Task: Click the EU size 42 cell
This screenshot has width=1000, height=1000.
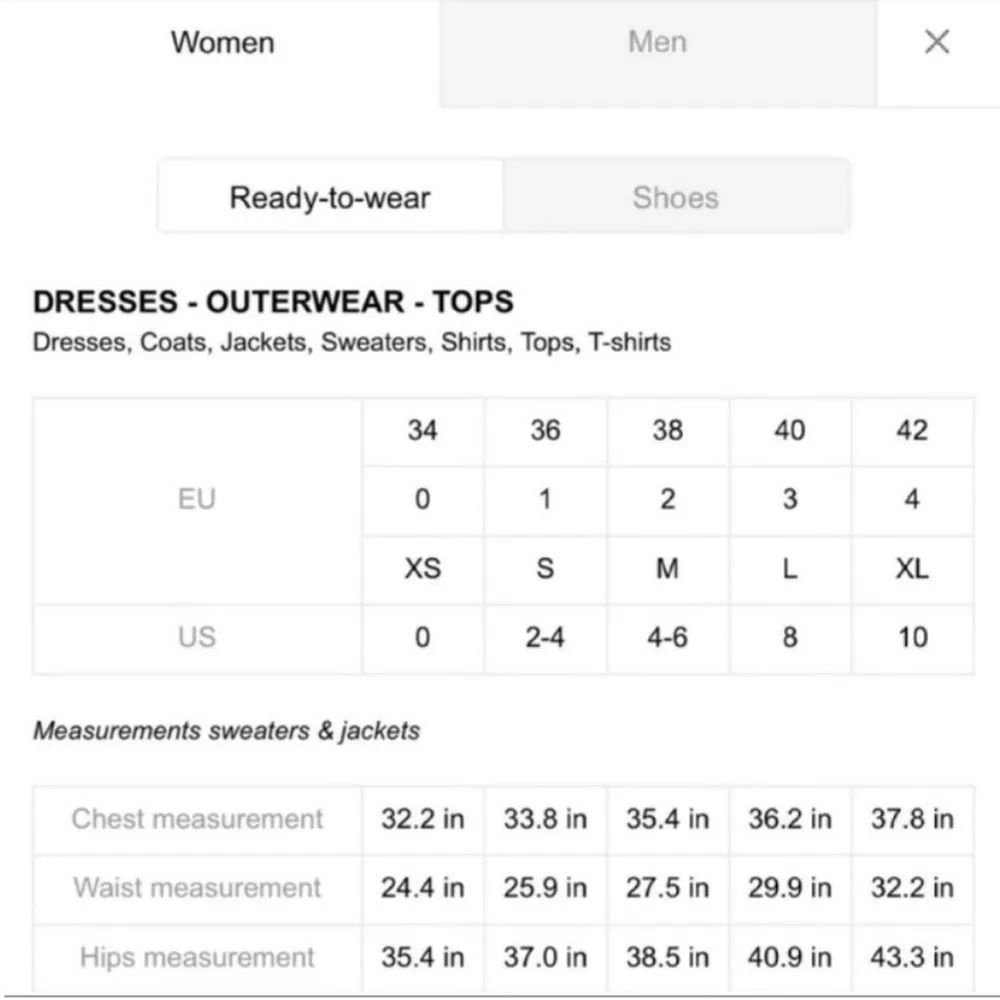Action: pyautogui.click(x=912, y=431)
